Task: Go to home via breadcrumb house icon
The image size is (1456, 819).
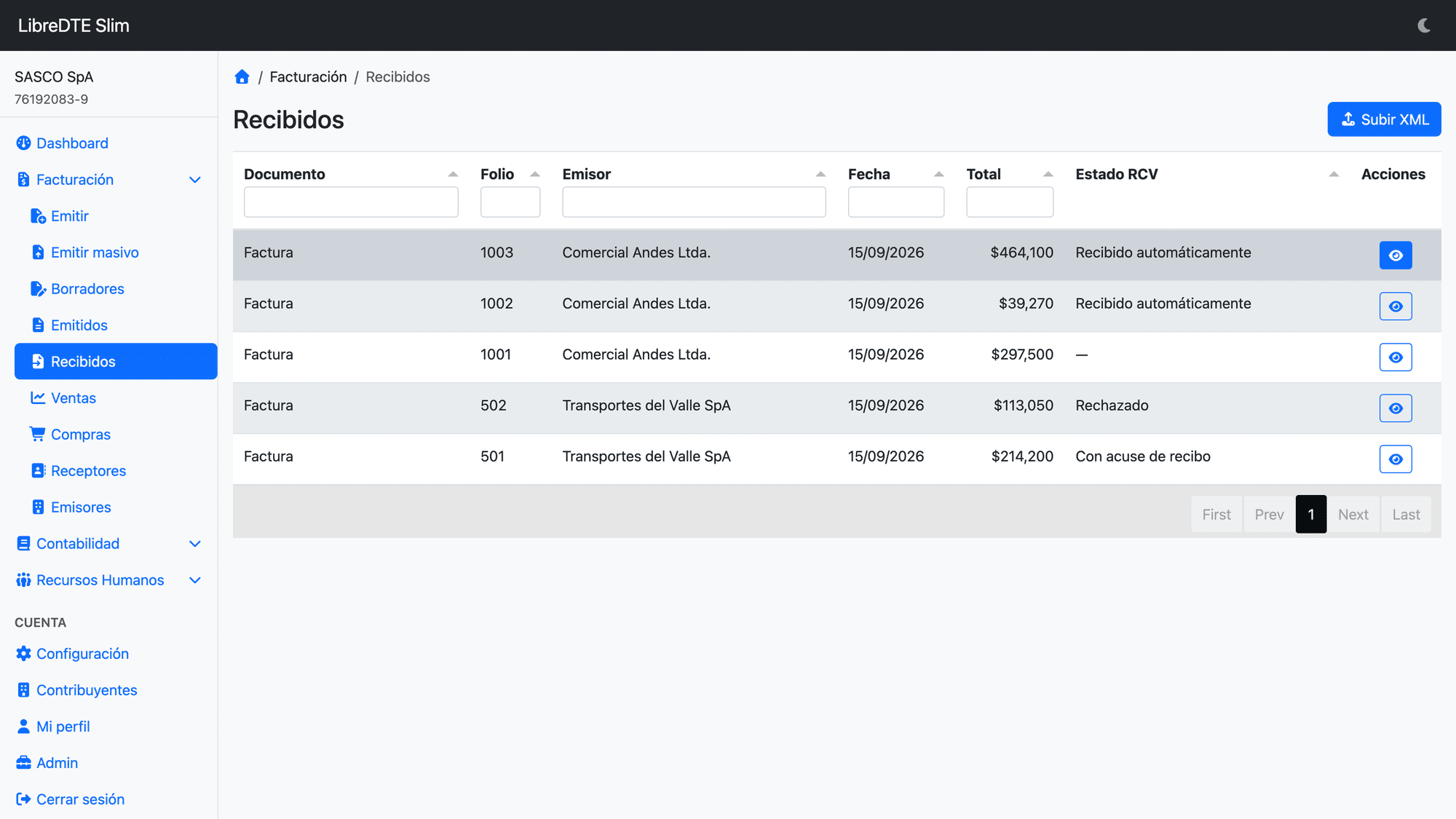Action: tap(242, 77)
